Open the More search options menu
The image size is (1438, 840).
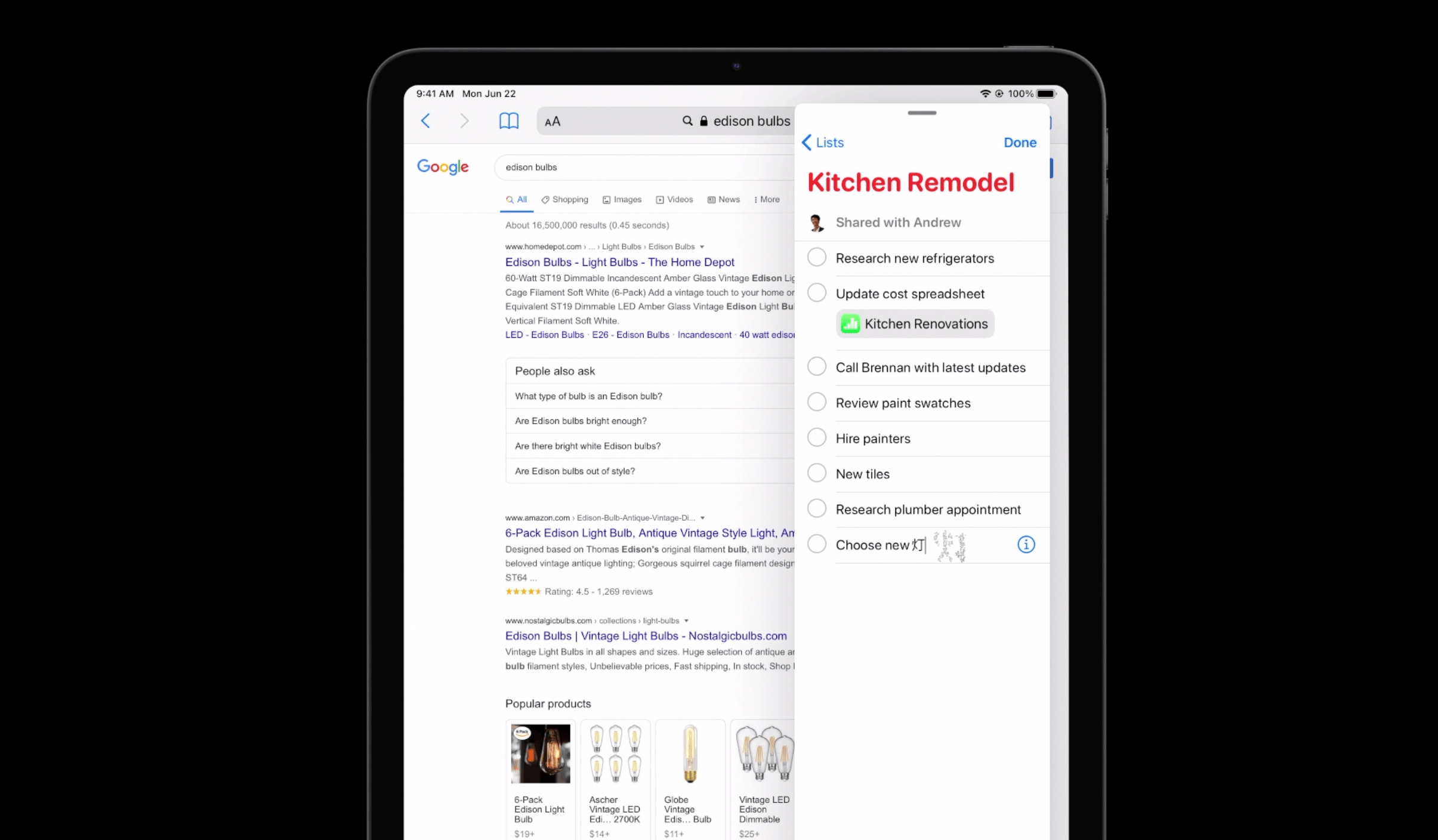pyautogui.click(x=767, y=200)
